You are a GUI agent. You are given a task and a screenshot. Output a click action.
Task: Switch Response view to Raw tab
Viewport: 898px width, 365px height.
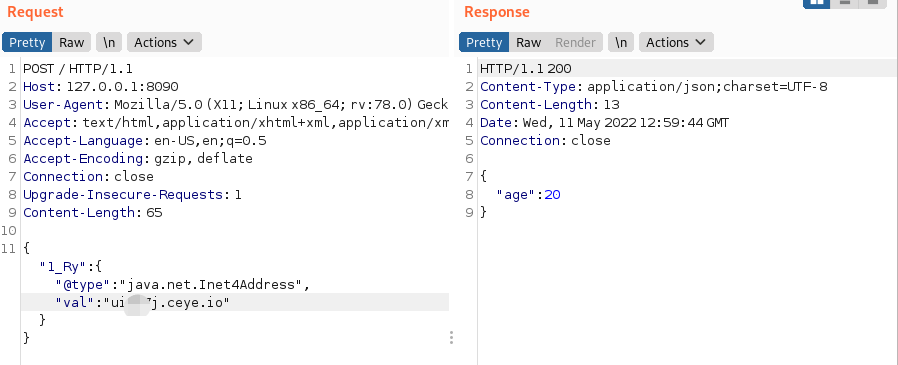coord(529,42)
